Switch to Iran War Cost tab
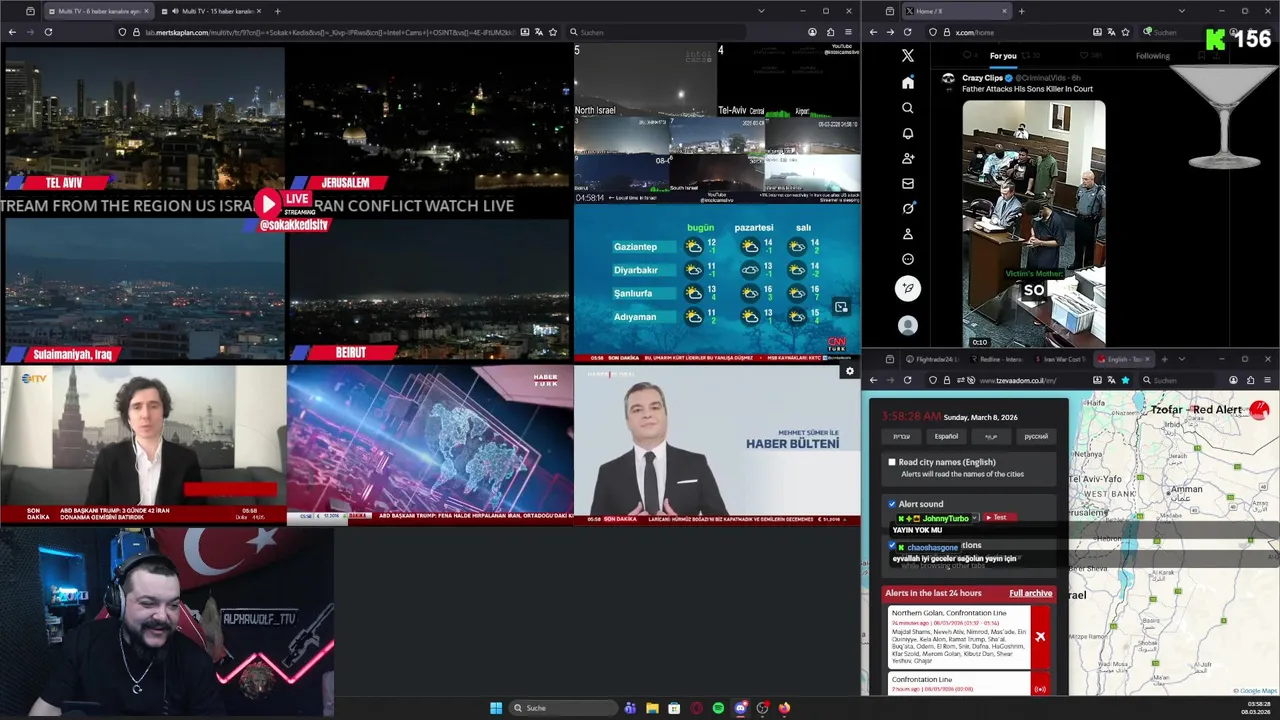 (1061, 359)
